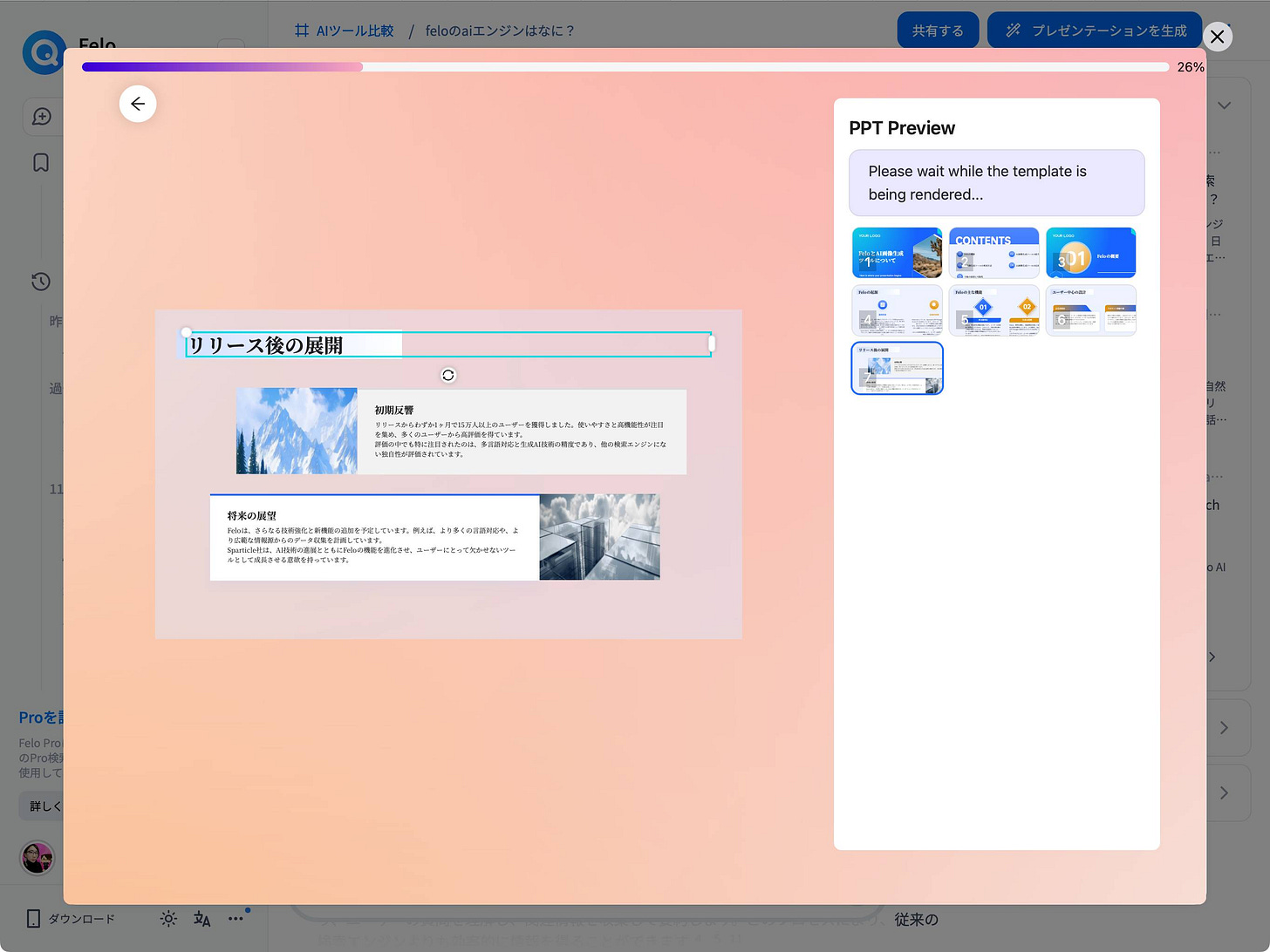Click the right resize handle of title box
1270x952 pixels.
click(x=711, y=344)
